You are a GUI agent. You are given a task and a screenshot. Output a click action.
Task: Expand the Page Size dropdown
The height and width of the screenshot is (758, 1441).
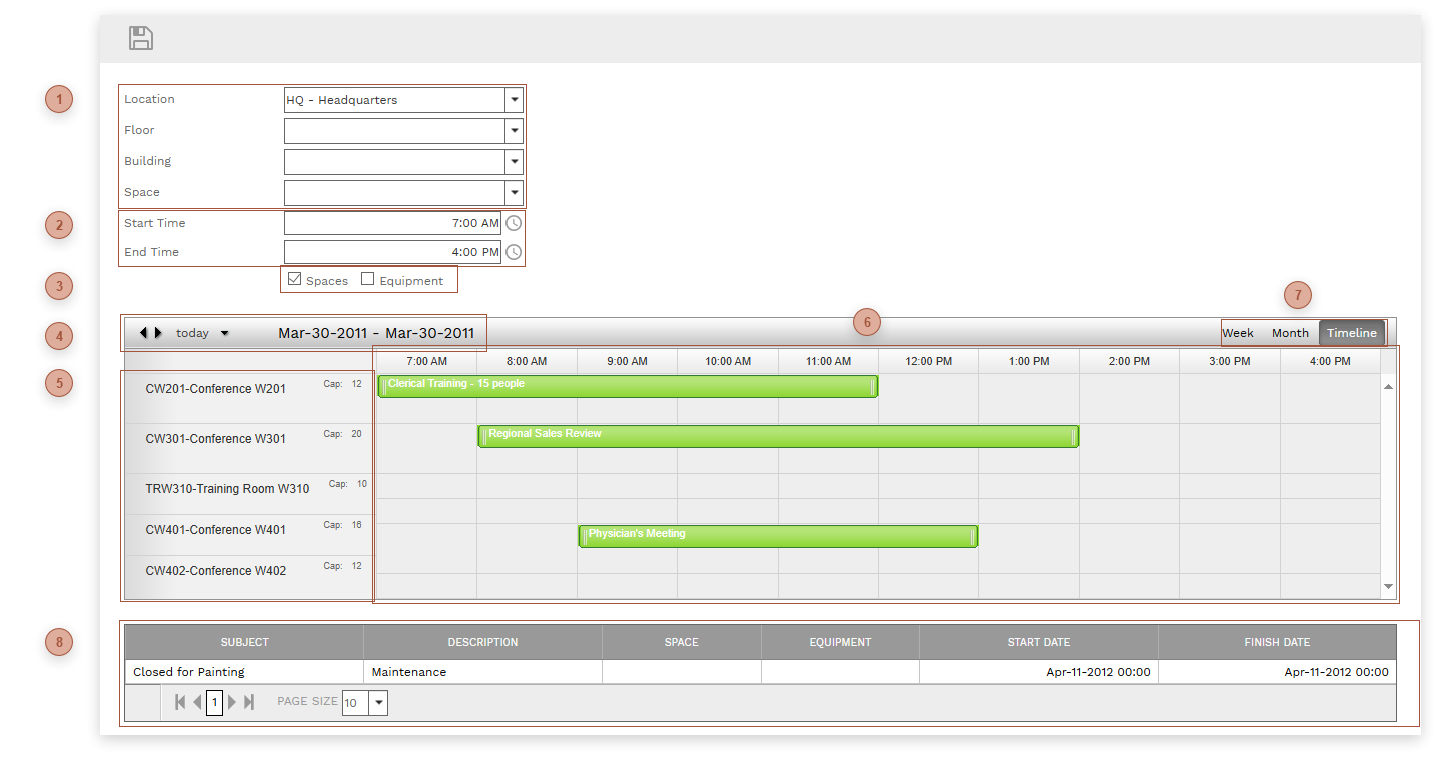pos(378,703)
